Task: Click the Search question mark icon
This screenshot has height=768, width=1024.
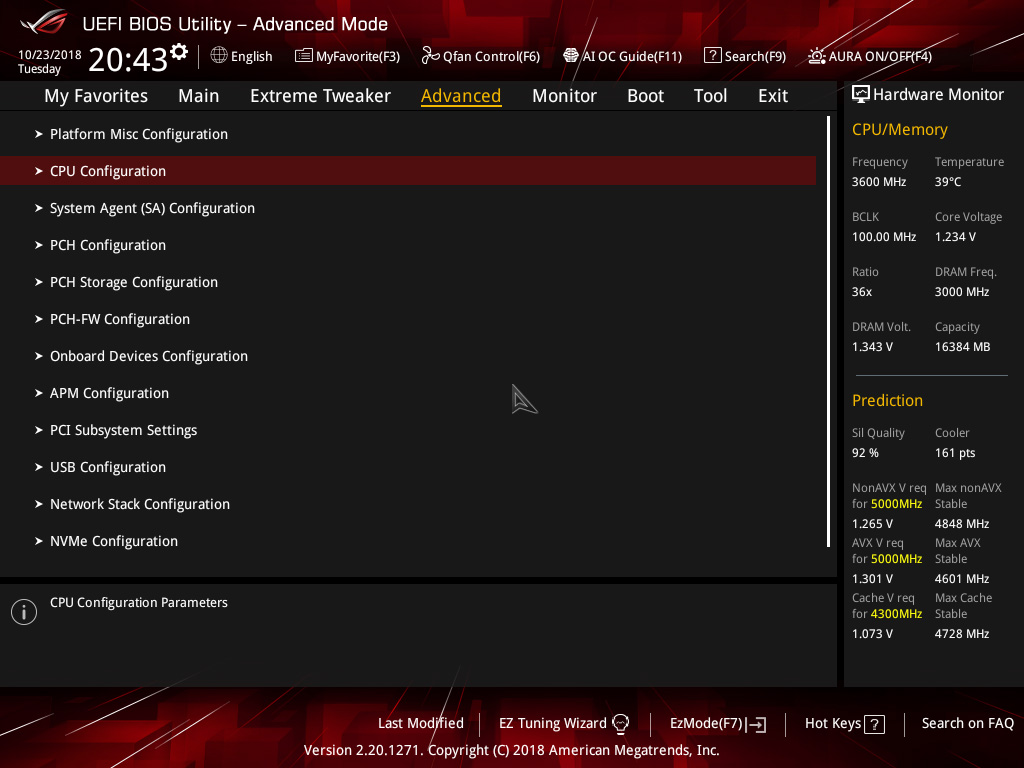Action: (712, 56)
